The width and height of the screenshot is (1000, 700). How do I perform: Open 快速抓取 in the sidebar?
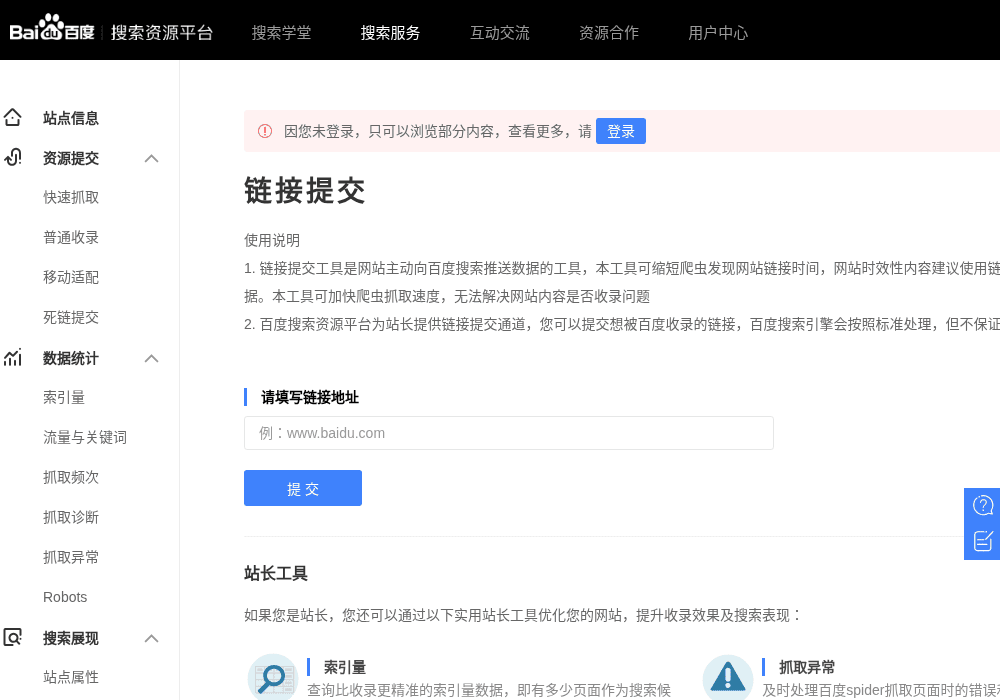pos(71,198)
